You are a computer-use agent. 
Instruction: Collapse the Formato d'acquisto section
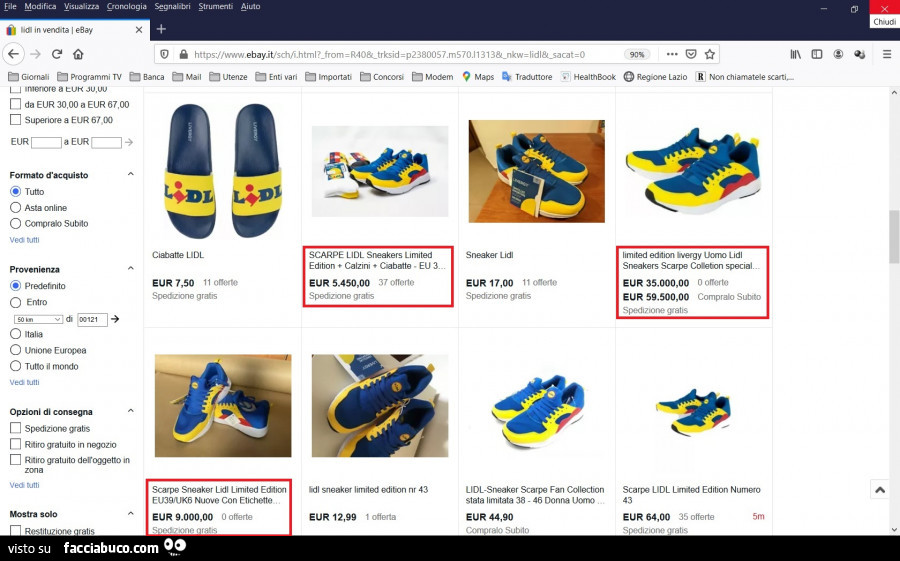(130, 174)
